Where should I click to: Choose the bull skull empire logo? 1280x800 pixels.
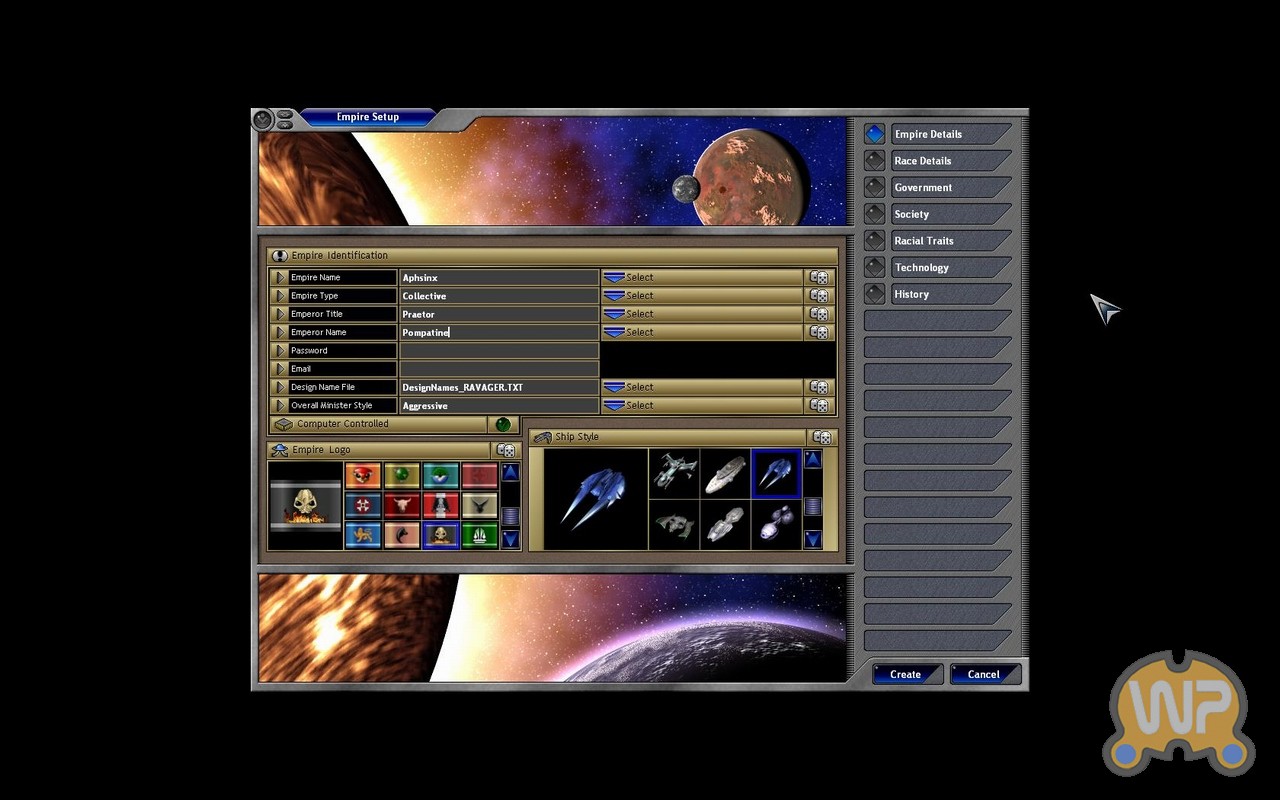click(x=402, y=505)
